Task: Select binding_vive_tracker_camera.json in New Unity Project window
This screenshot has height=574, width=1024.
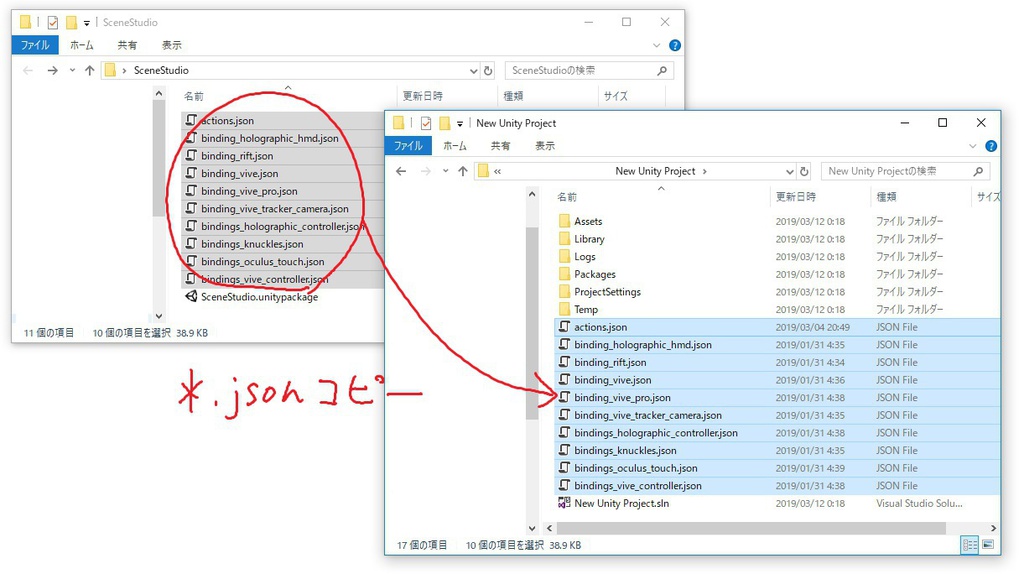Action: (777, 415)
